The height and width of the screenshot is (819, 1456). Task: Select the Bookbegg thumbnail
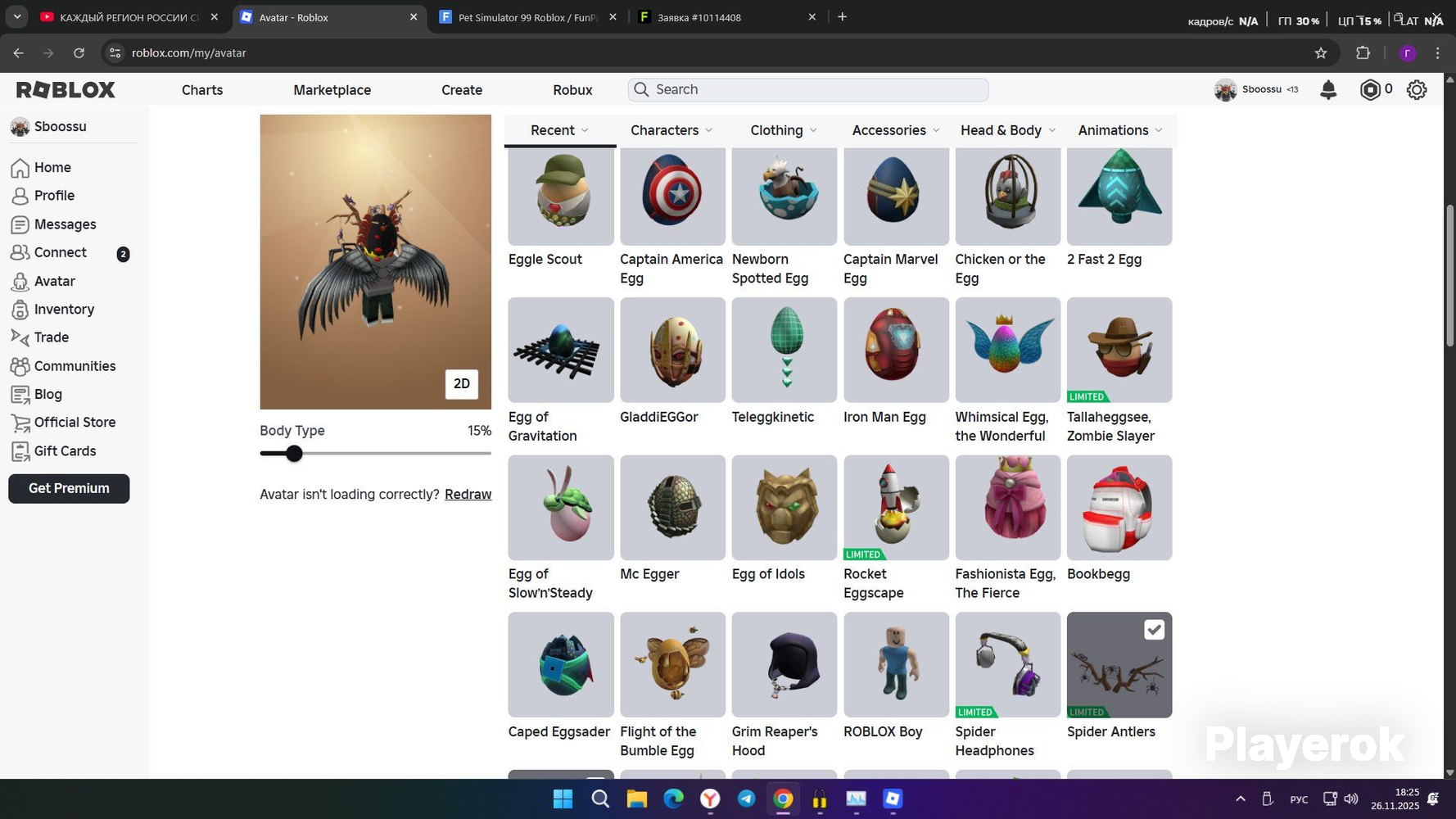1119,508
